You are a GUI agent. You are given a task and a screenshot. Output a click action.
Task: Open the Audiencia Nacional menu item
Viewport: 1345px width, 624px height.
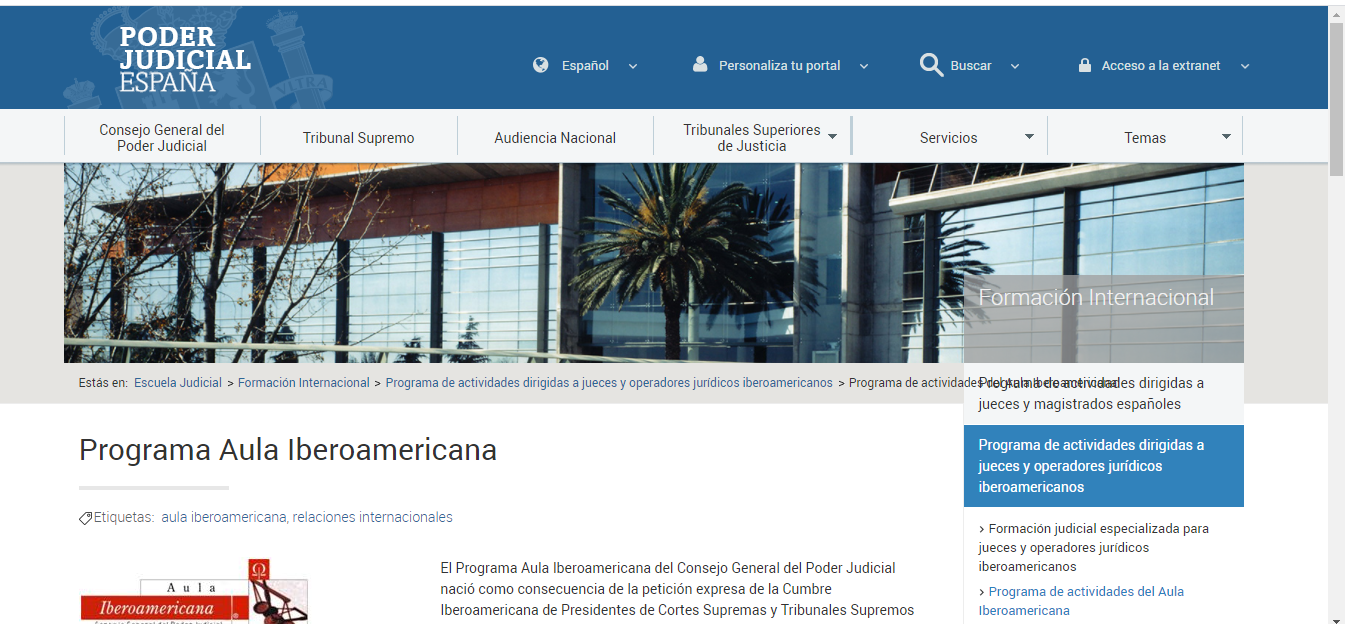[555, 138]
